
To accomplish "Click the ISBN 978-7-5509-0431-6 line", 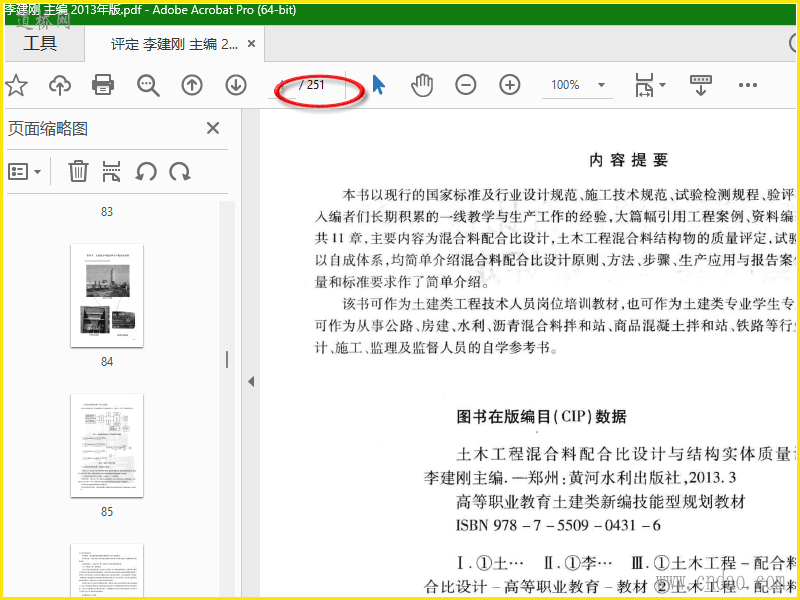I will point(558,525).
